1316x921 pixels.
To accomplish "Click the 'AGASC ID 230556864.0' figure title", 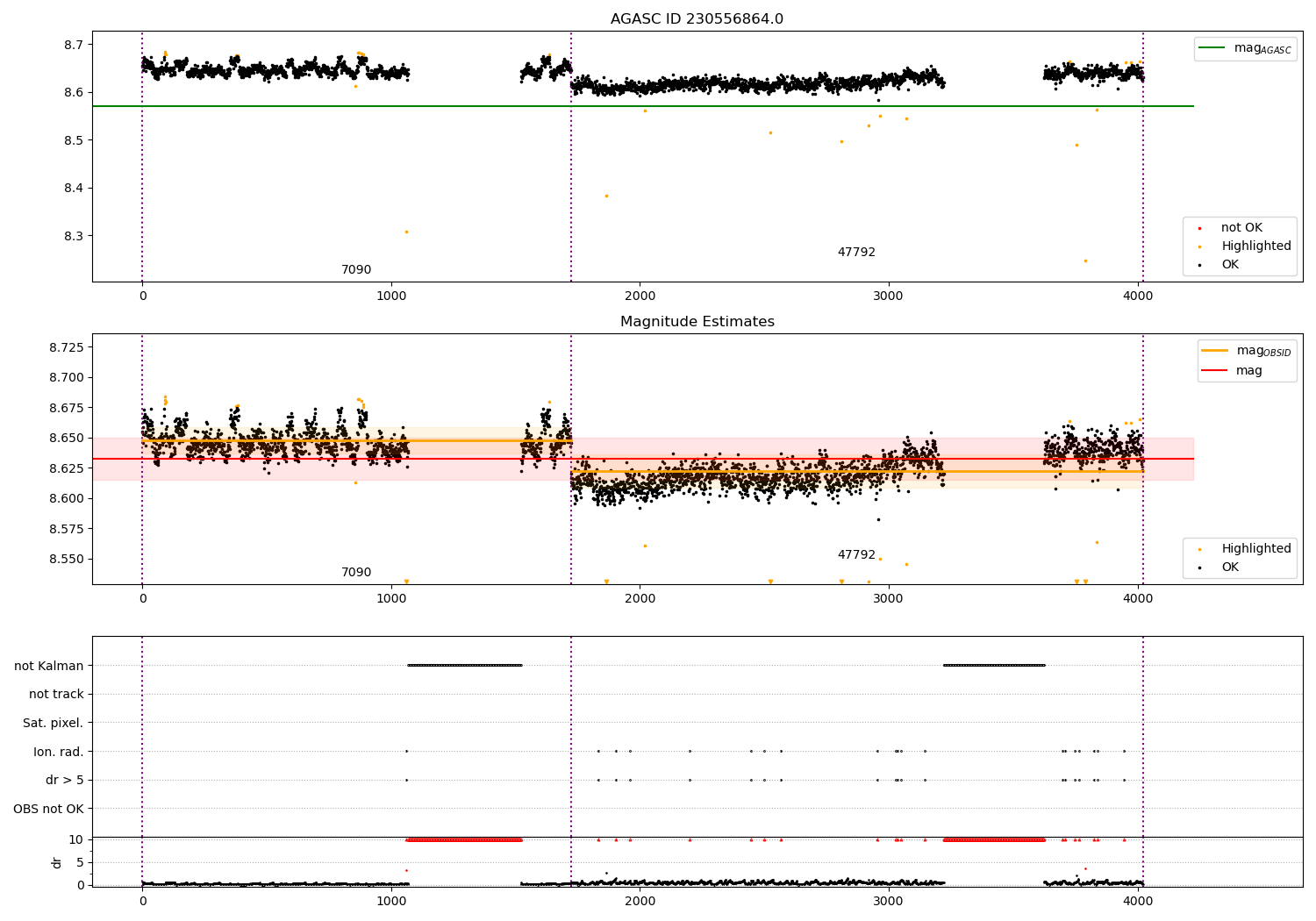I will click(x=697, y=19).
